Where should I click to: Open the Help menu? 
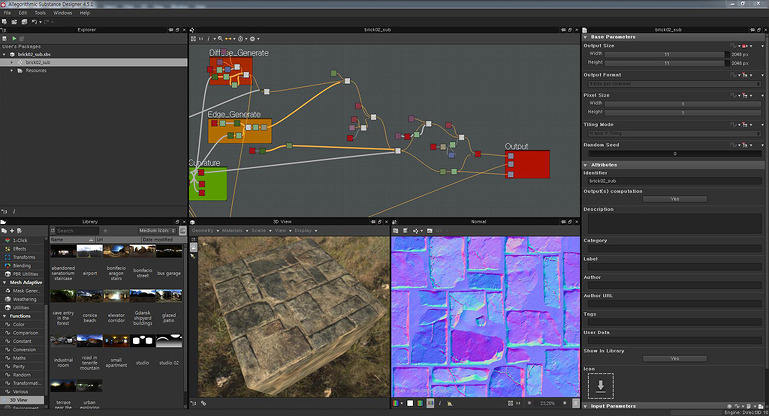(x=85, y=13)
